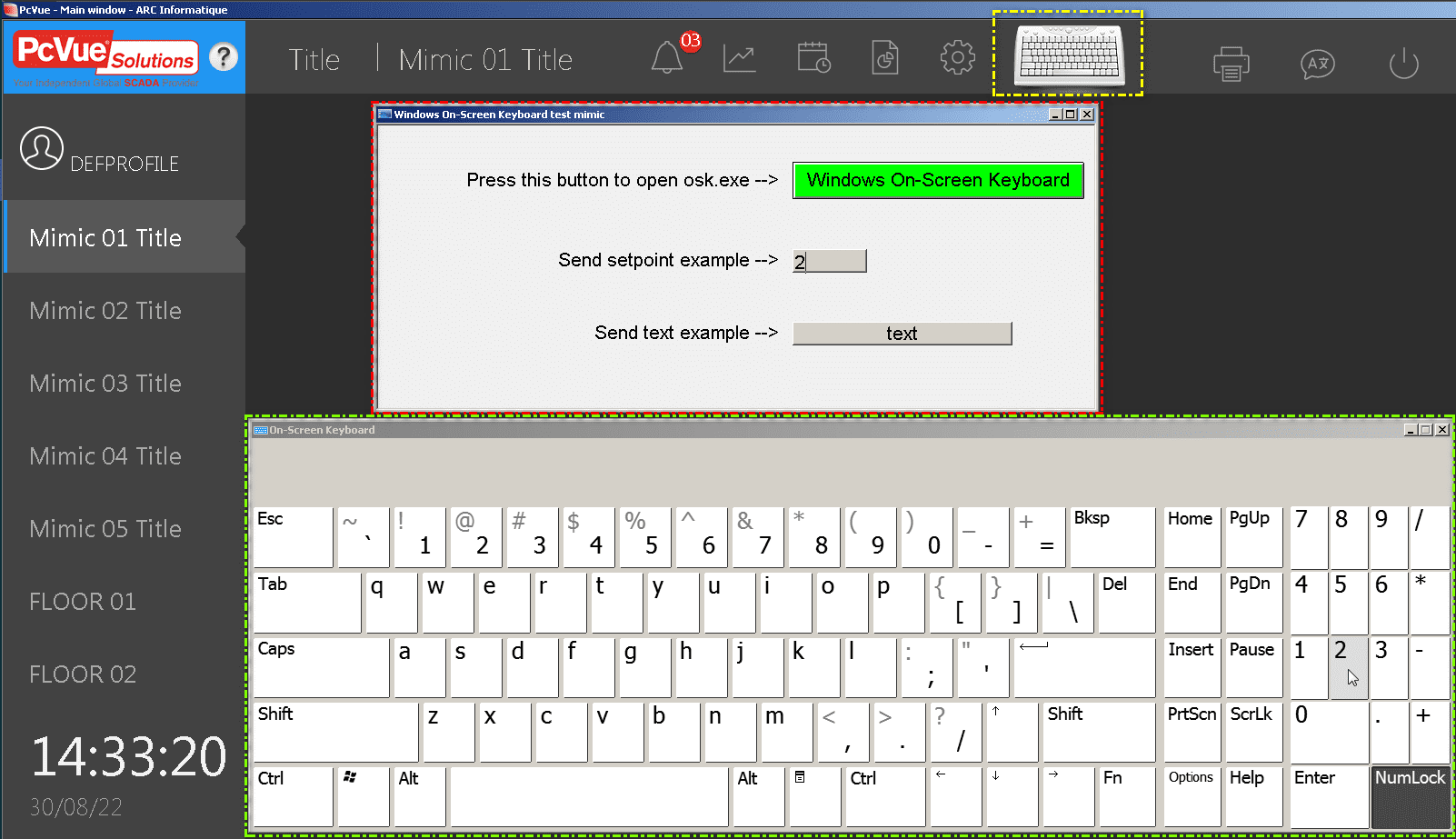Toggle the ScrLk key
The image size is (1456, 839).
pos(1252,731)
